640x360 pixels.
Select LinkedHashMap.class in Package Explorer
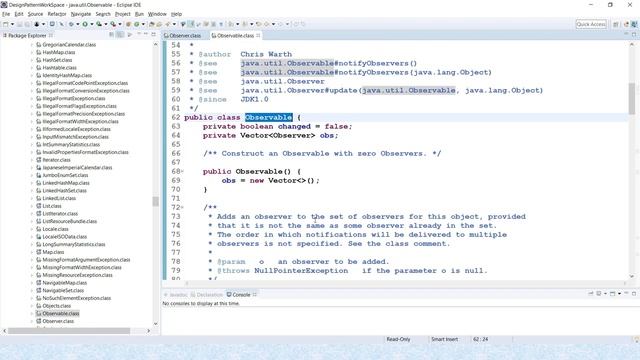pos(66,183)
